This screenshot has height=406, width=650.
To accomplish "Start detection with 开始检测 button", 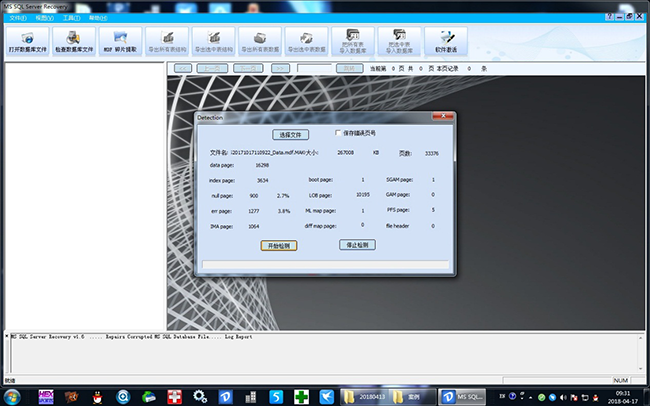I will coord(279,246).
